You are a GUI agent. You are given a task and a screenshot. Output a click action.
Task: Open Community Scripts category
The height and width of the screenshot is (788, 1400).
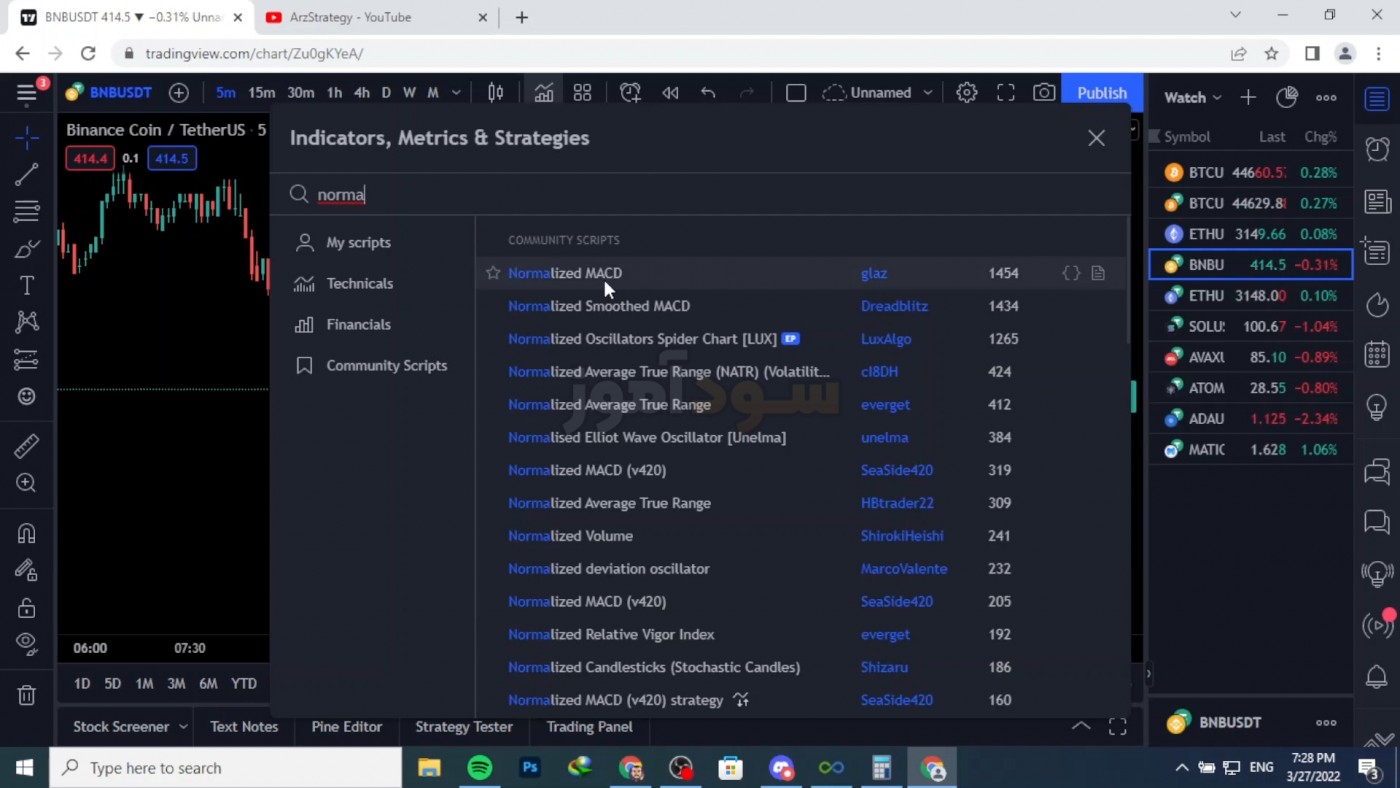pyautogui.click(x=386, y=365)
